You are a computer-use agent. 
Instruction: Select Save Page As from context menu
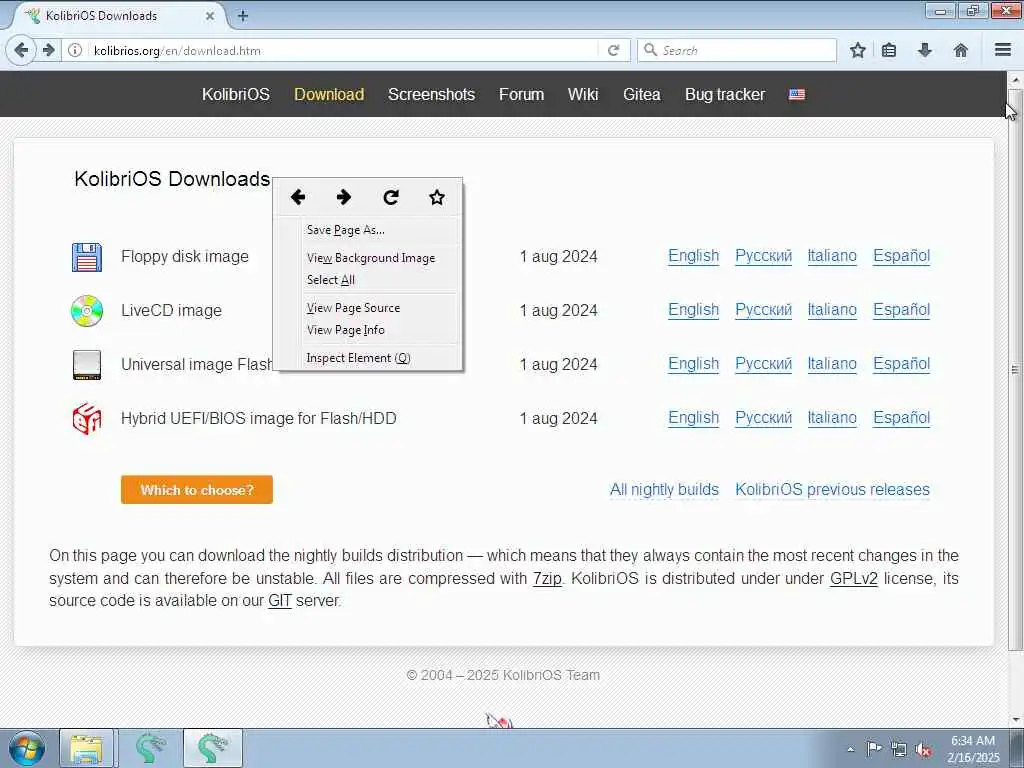click(x=369, y=230)
